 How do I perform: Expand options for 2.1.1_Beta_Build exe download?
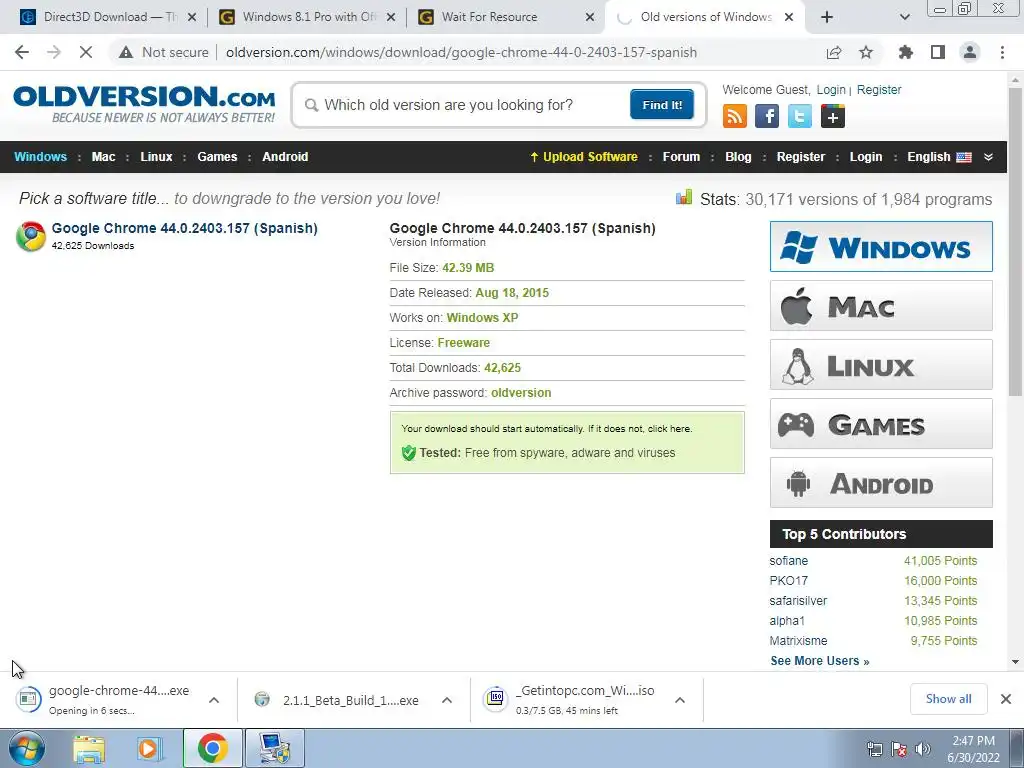pyautogui.click(x=447, y=700)
